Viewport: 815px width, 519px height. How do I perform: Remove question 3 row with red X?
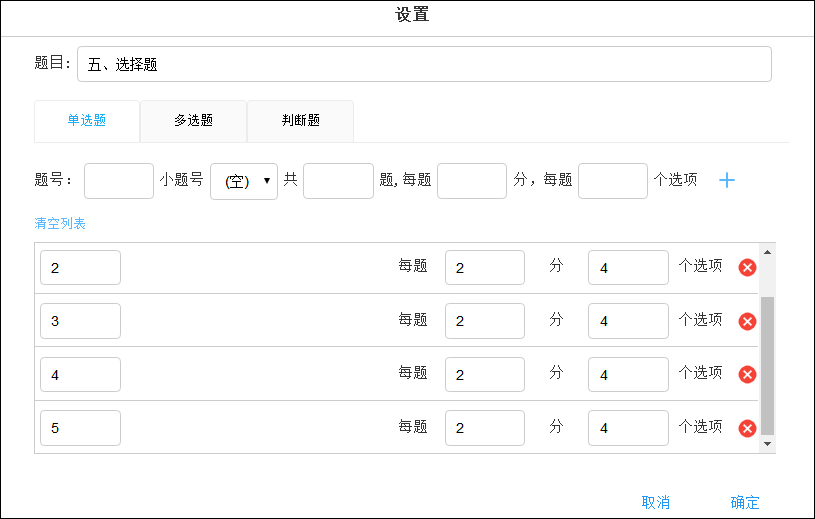(747, 321)
